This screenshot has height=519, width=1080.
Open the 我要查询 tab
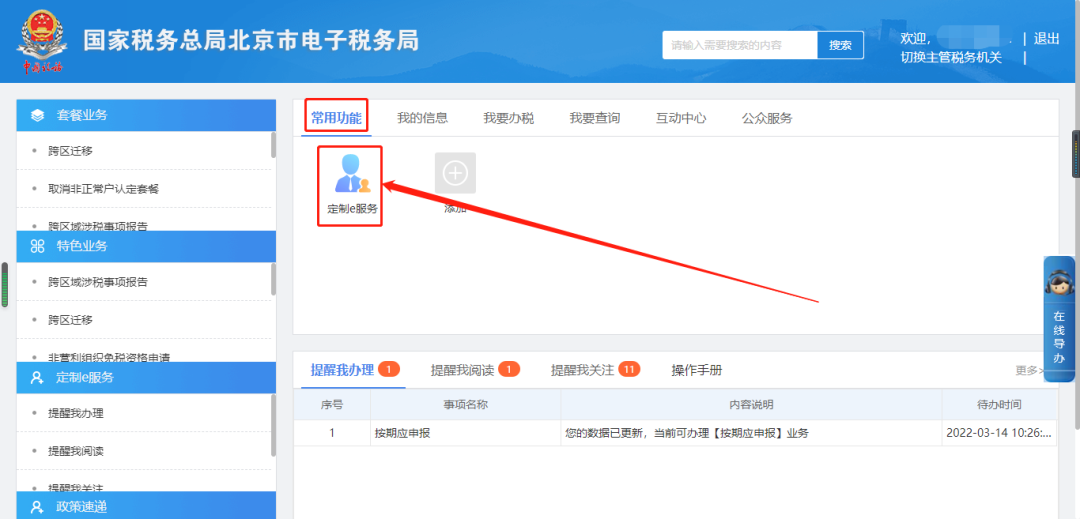(594, 118)
